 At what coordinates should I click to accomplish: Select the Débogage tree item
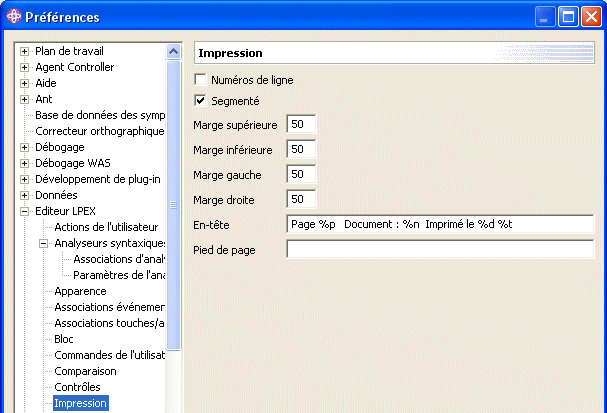click(60, 147)
